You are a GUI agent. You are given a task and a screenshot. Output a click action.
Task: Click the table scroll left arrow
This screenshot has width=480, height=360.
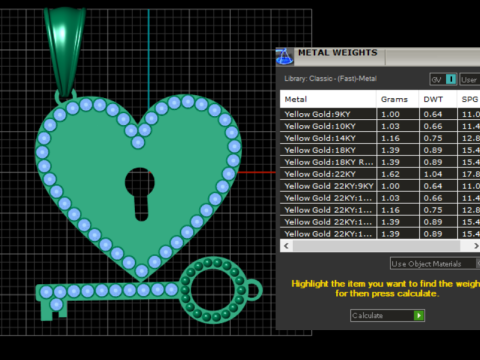point(286,246)
